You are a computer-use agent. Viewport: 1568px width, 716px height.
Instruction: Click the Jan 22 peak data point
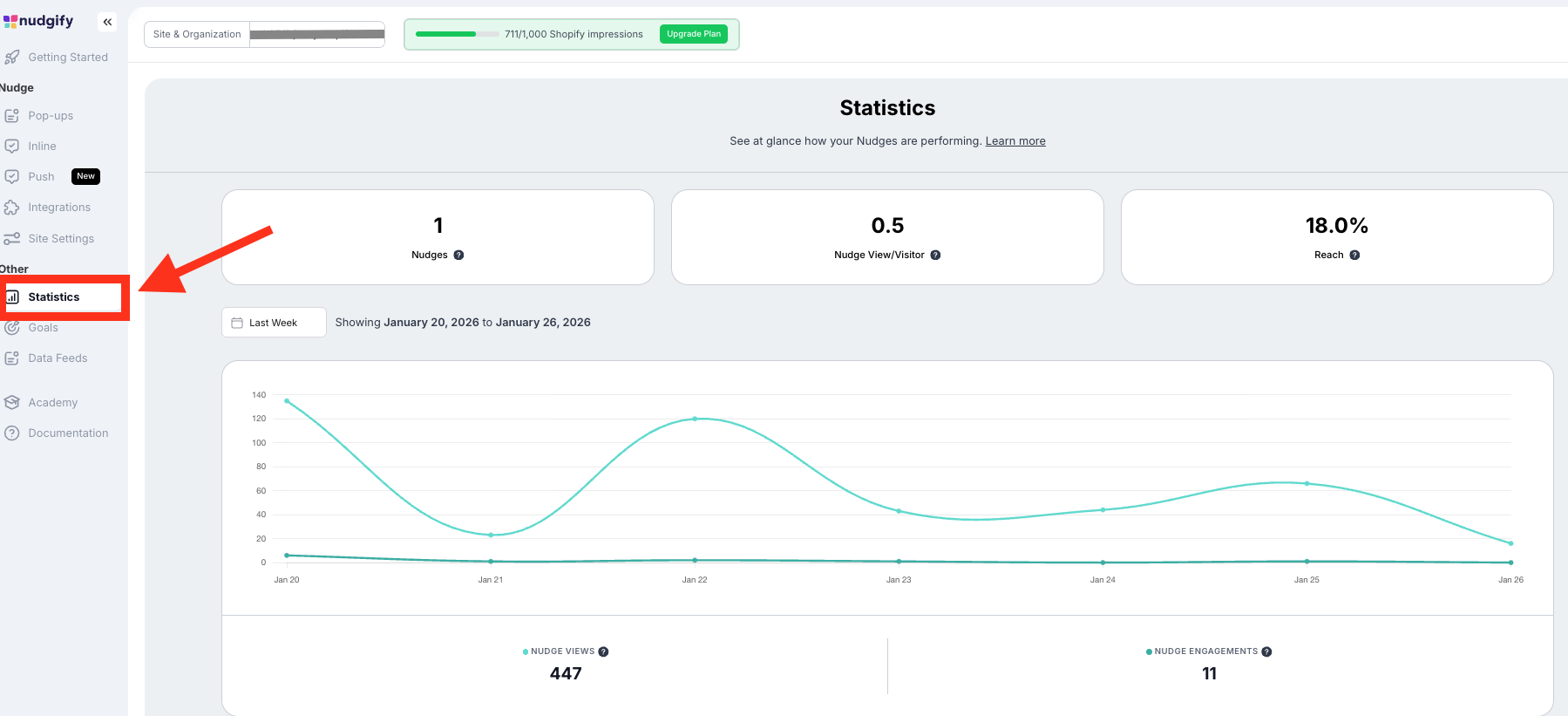[695, 419]
